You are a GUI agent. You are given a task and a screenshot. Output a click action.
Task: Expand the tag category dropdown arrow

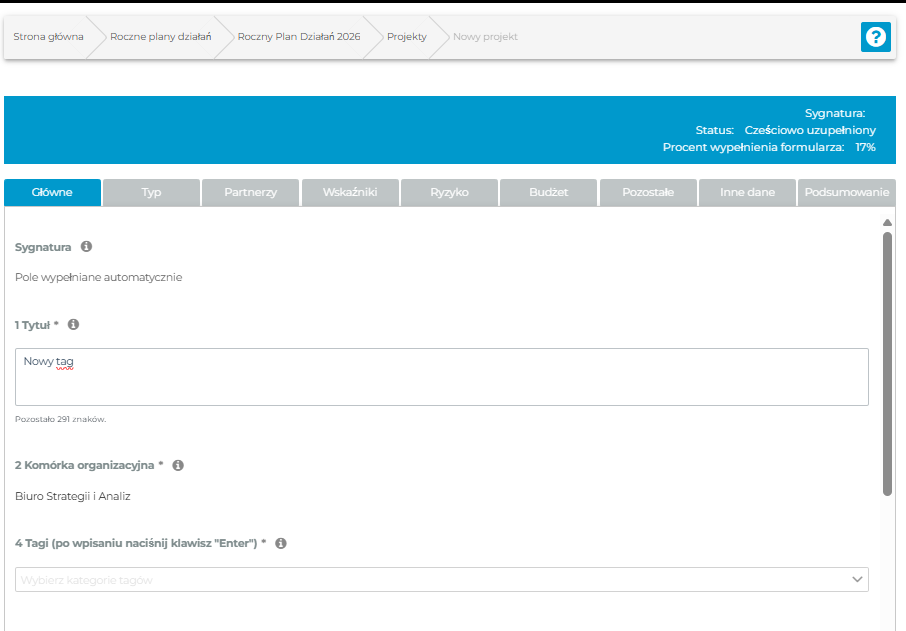click(x=856, y=580)
